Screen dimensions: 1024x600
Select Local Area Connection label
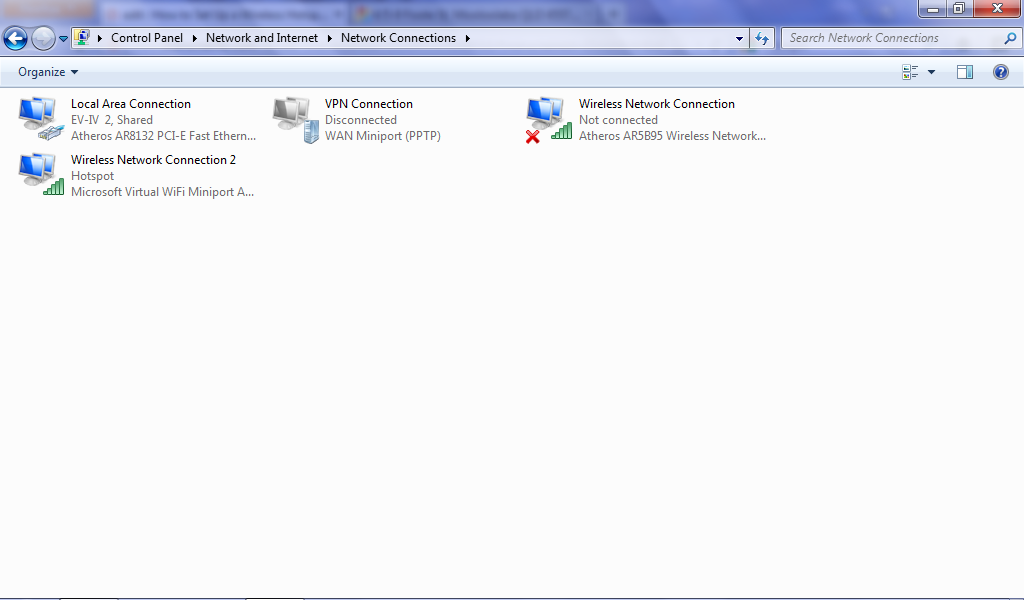pos(131,104)
